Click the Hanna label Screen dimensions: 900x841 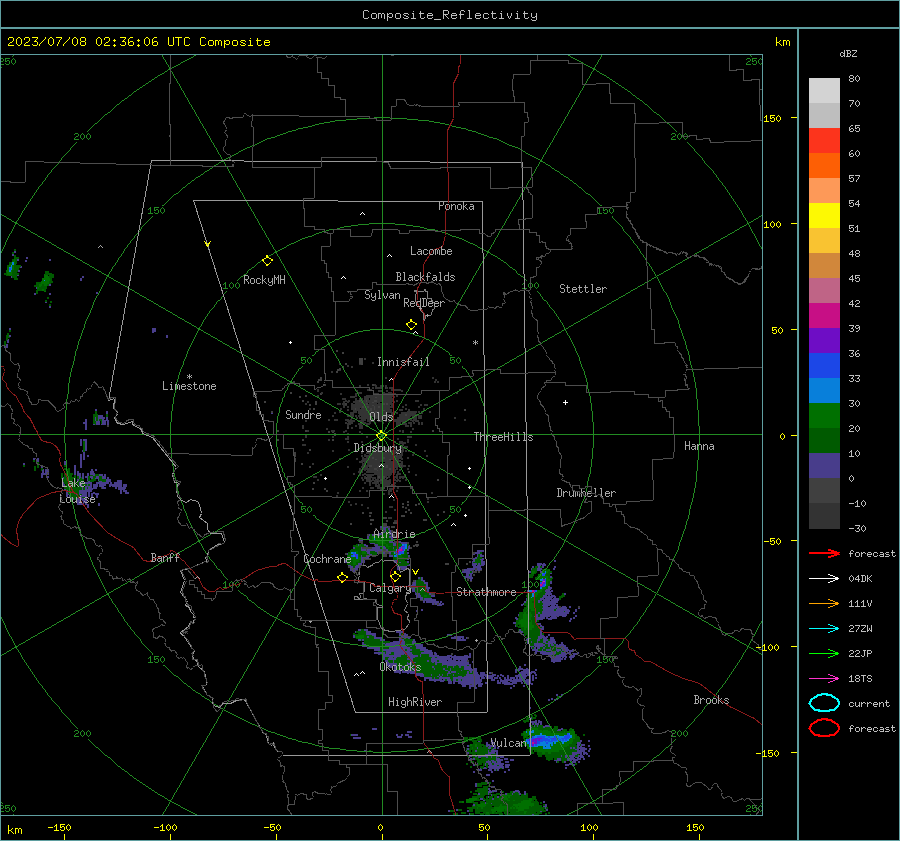[x=699, y=445]
